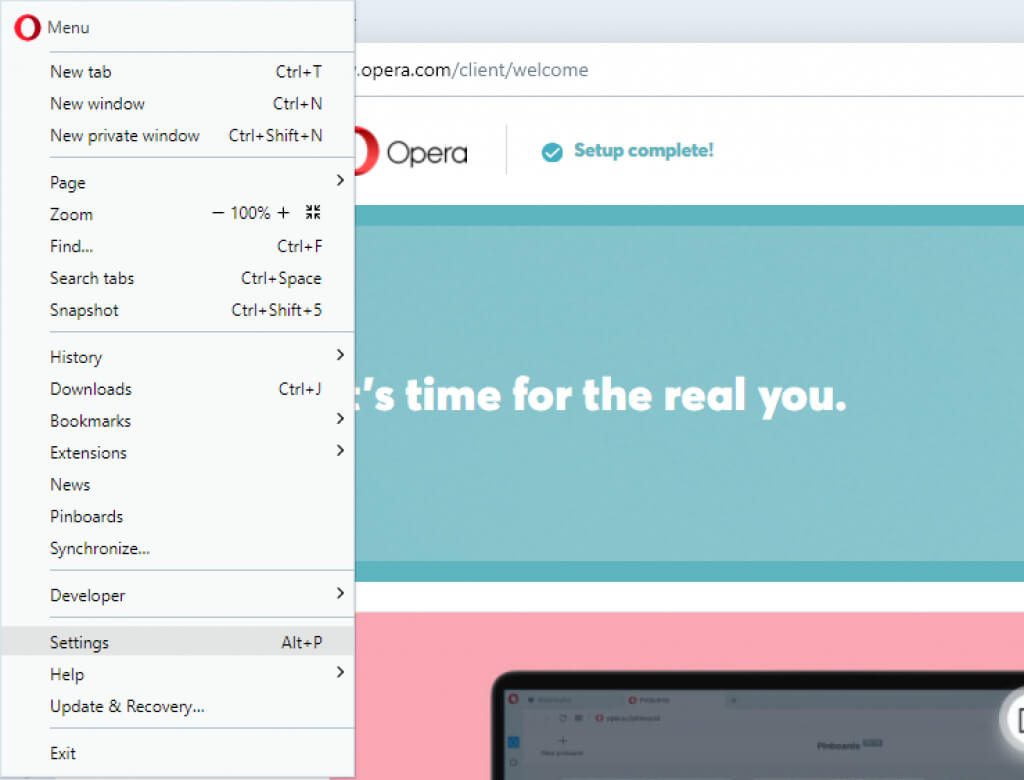Take a Snapshot from the menu

coord(178,310)
